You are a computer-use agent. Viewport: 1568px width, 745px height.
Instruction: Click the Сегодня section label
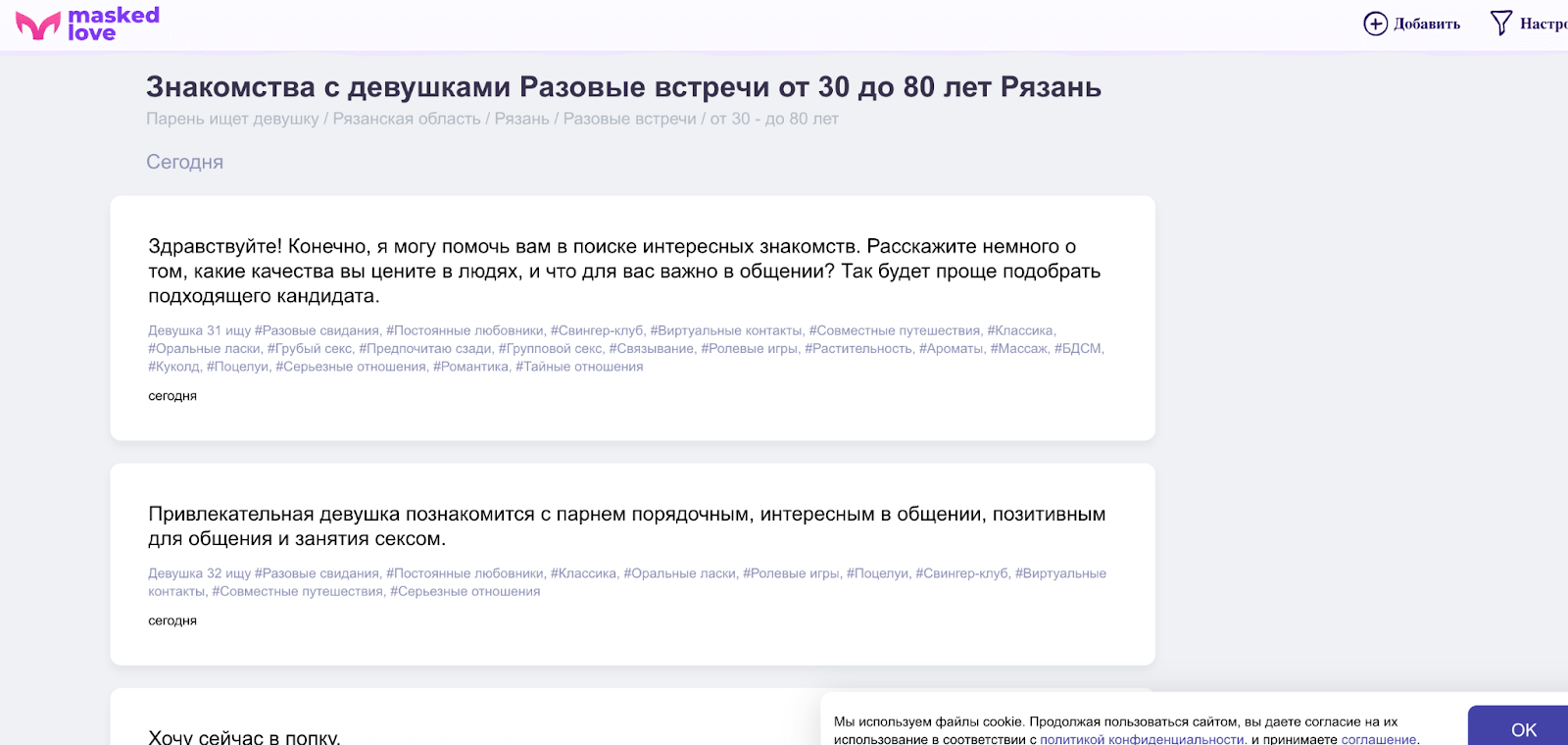coord(184,162)
